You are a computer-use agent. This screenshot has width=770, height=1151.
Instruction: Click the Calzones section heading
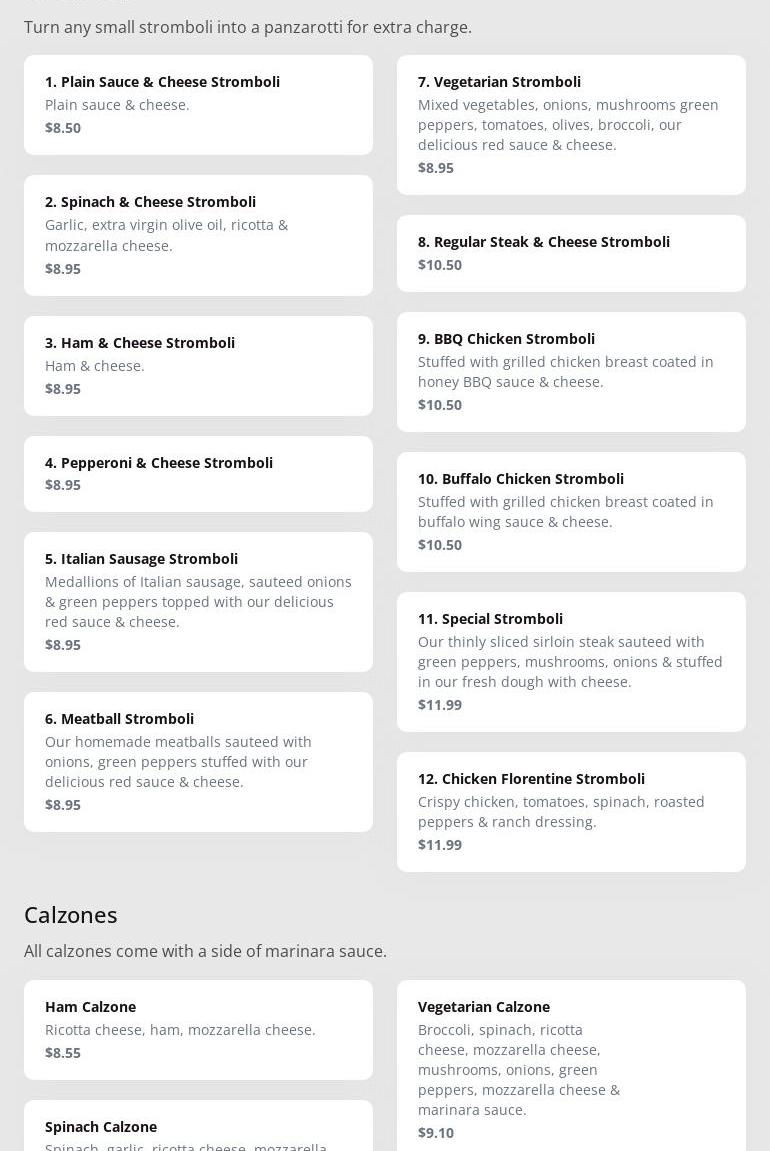(x=70, y=915)
